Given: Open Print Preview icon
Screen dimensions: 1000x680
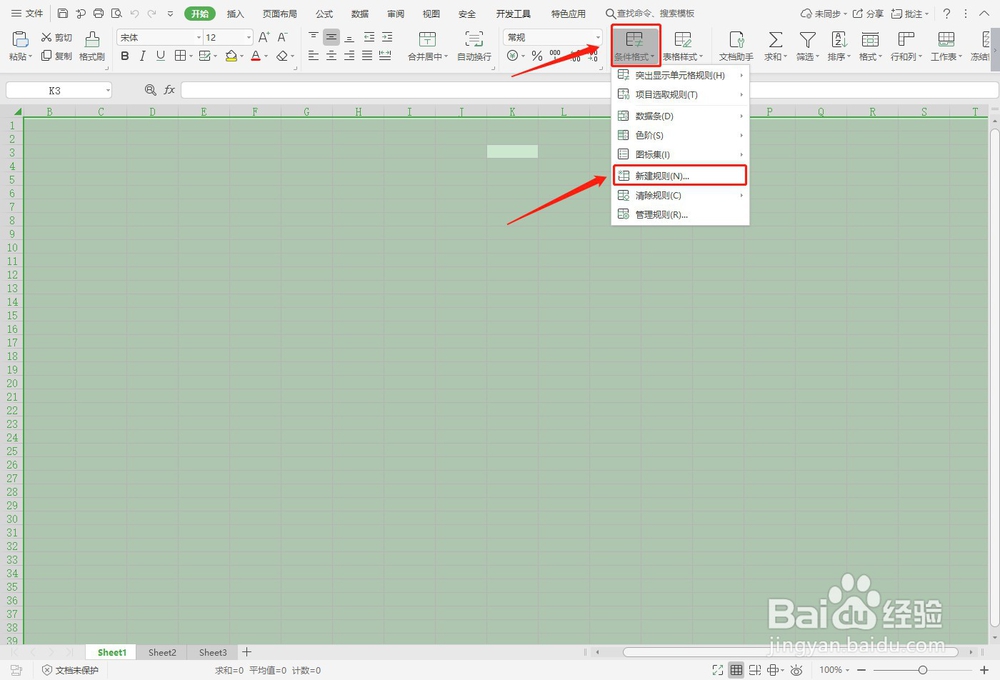Looking at the screenshot, I should 116,13.
